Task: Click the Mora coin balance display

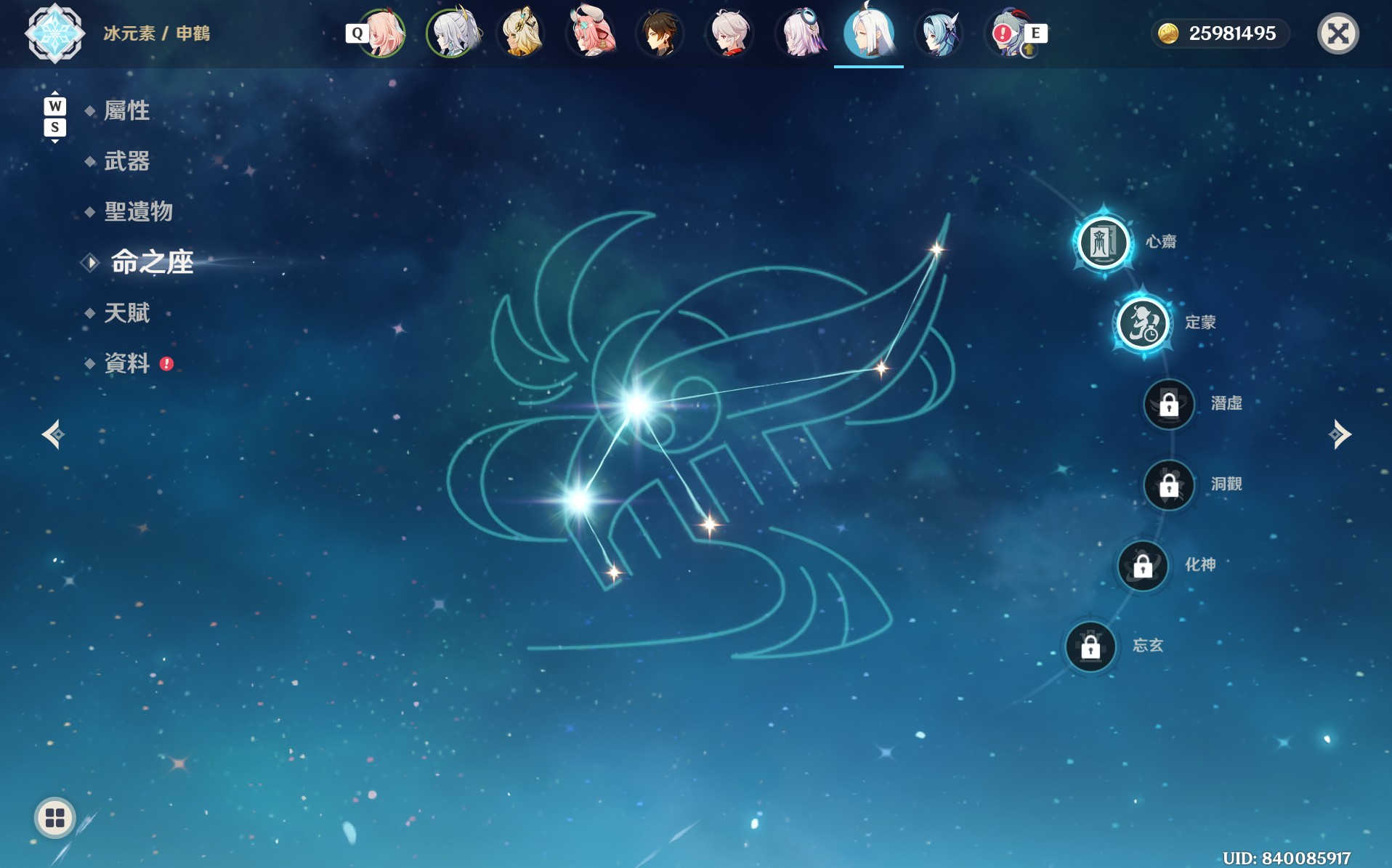Action: (x=1221, y=33)
